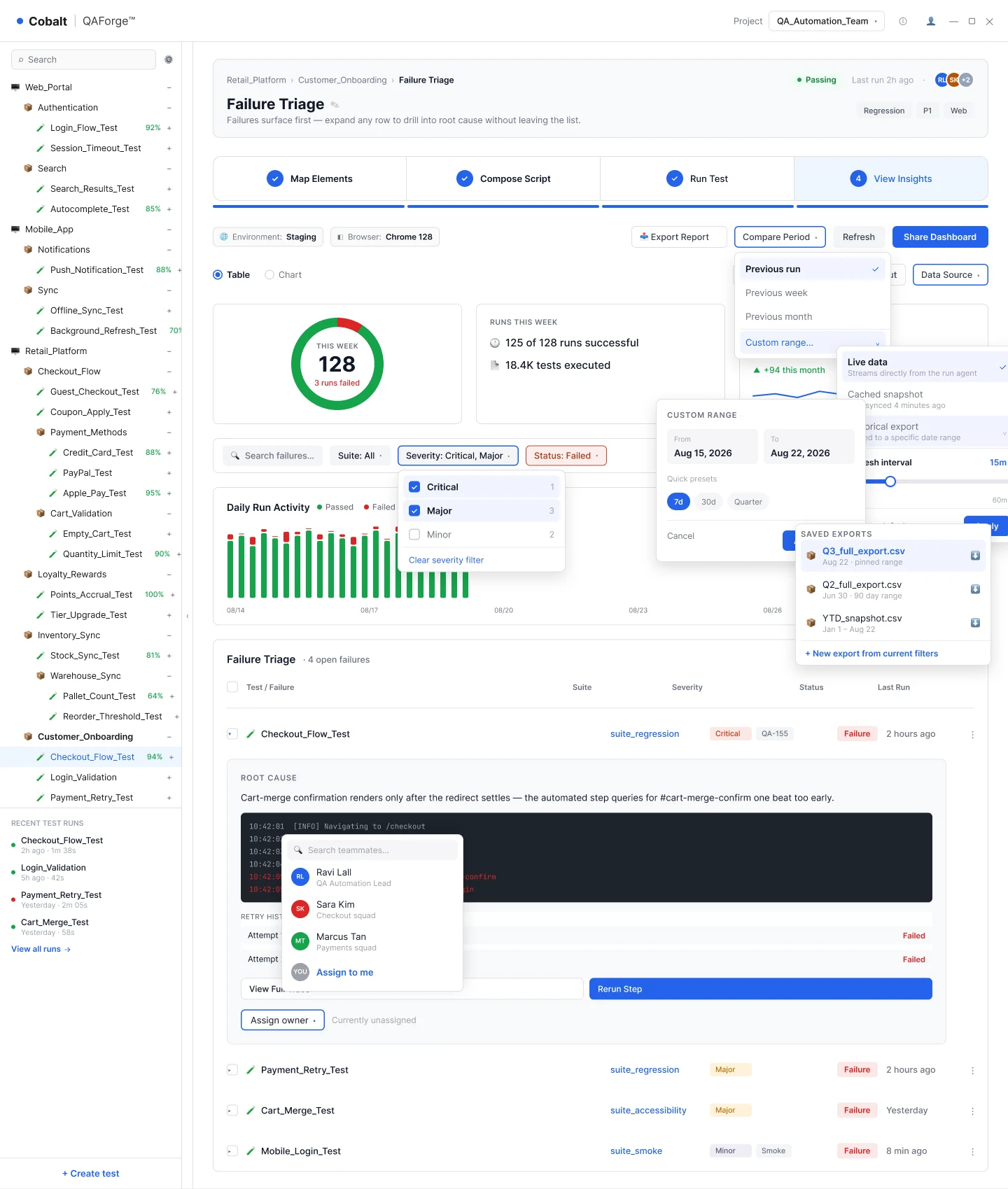The width and height of the screenshot is (1008, 1189).
Task: Collapse the sidebar with the chevron handle
Action: point(188,616)
